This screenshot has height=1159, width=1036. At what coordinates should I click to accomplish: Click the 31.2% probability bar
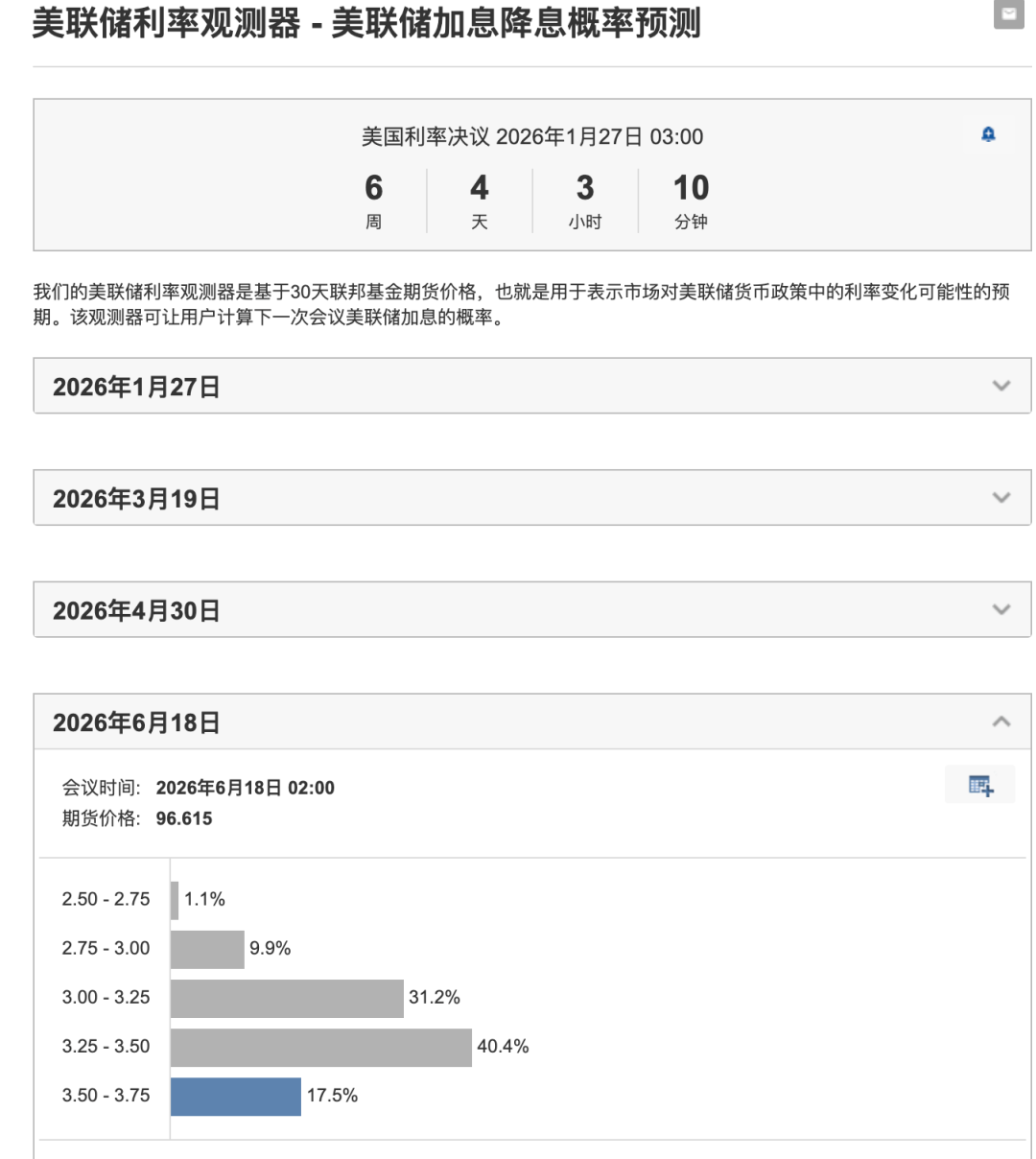tap(287, 998)
